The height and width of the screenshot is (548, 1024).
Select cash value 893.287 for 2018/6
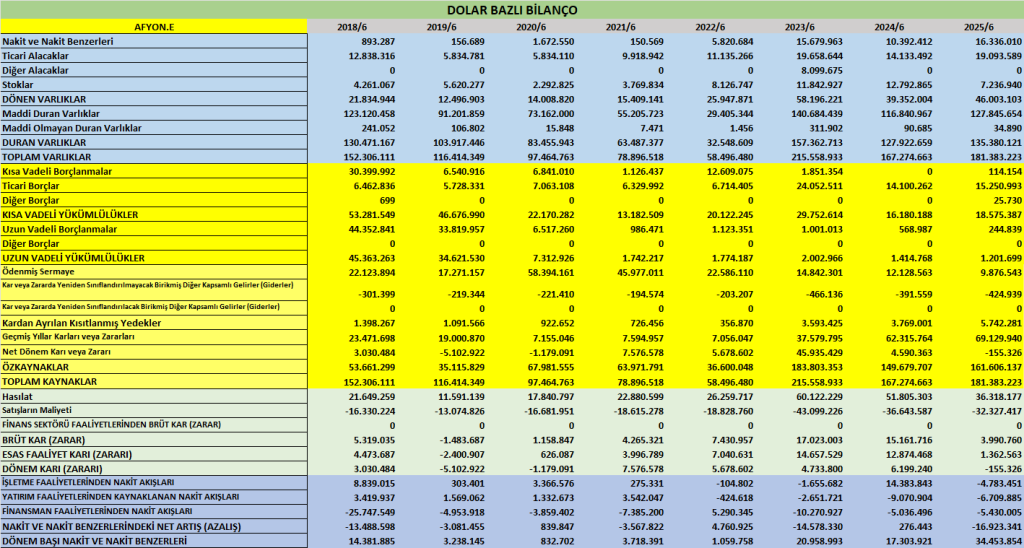click(379, 41)
